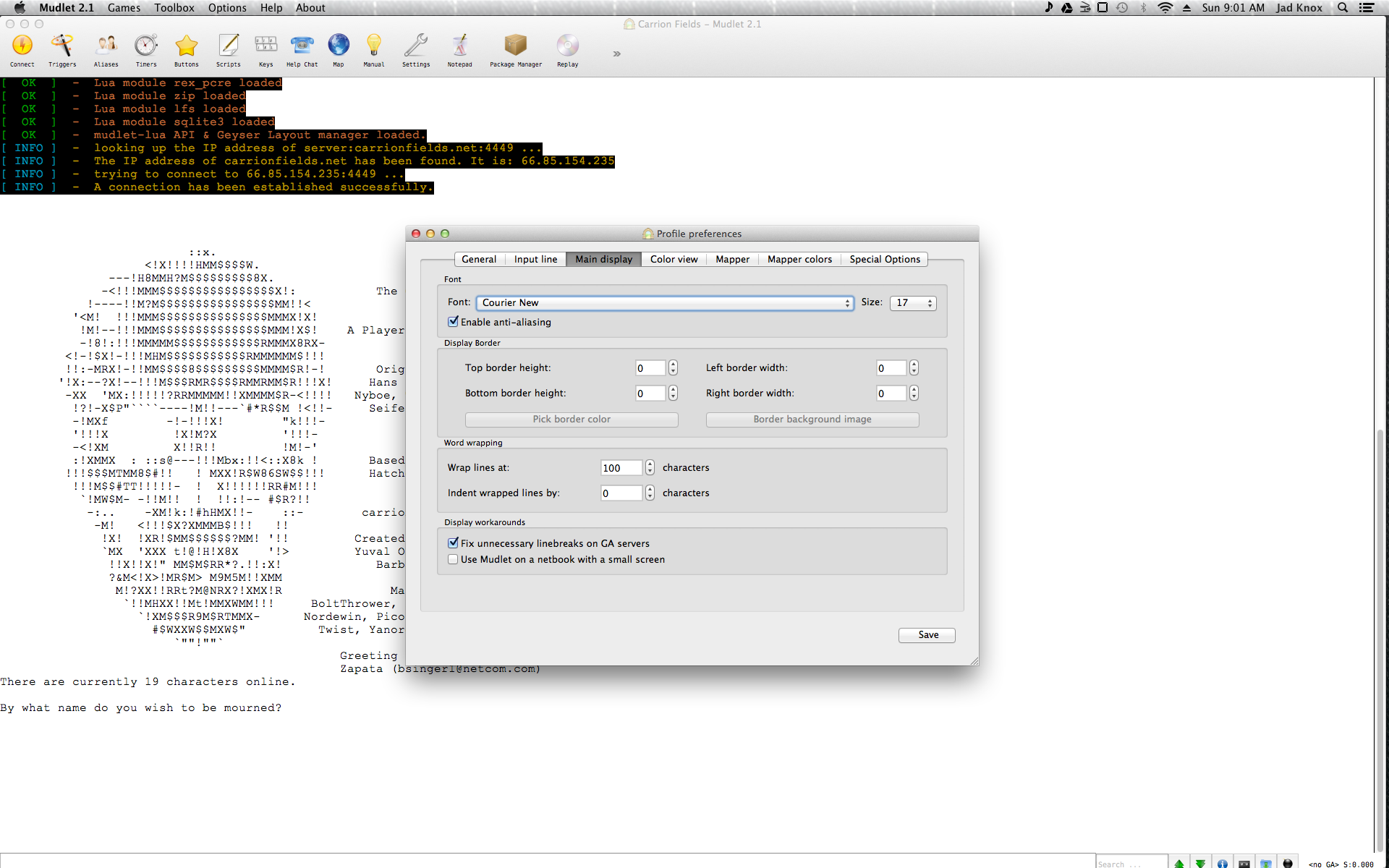Open Help Chat phone icon
Viewport: 1389px width, 868px height.
[302, 51]
